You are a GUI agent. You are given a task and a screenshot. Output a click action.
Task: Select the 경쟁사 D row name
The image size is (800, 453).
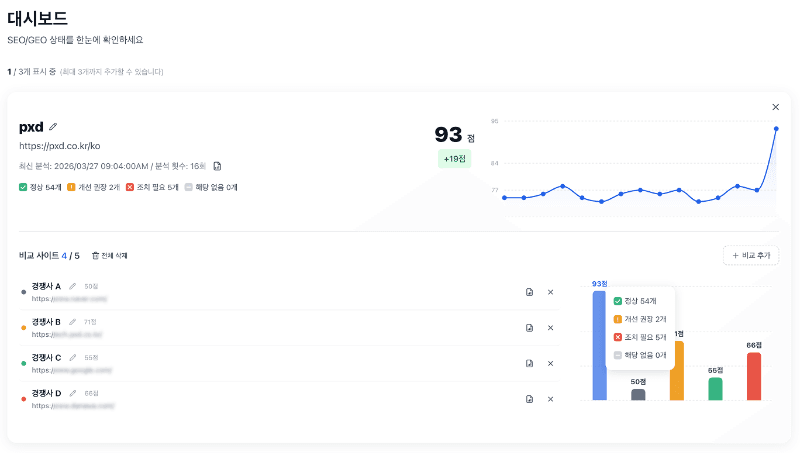tap(46, 393)
